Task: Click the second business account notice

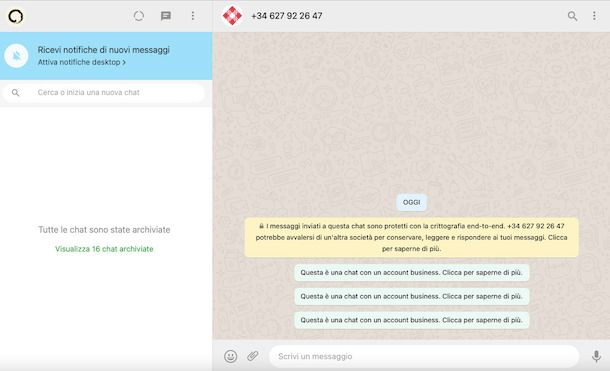Action: (x=412, y=296)
